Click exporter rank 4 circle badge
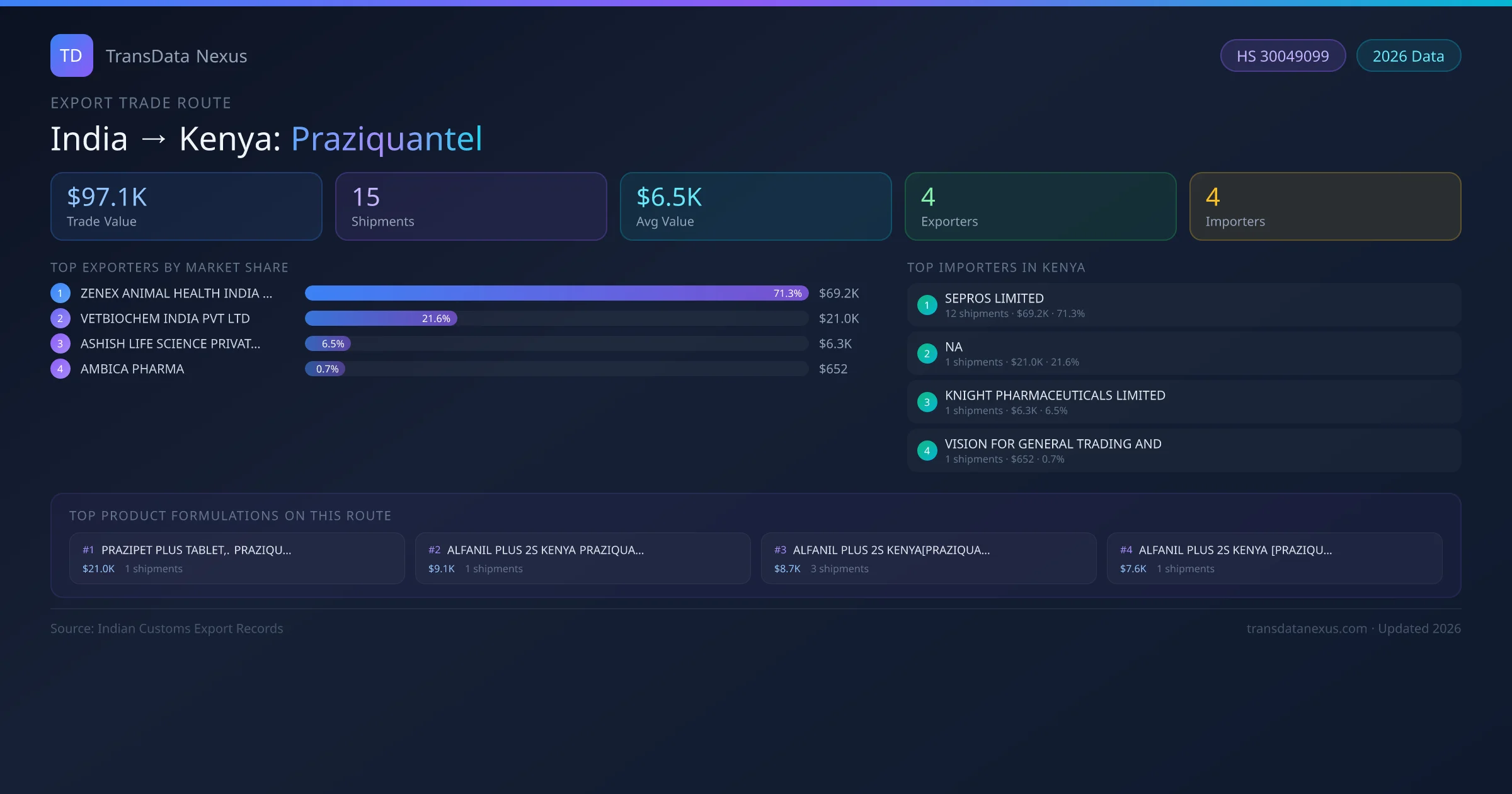The image size is (1512, 794). click(x=60, y=369)
